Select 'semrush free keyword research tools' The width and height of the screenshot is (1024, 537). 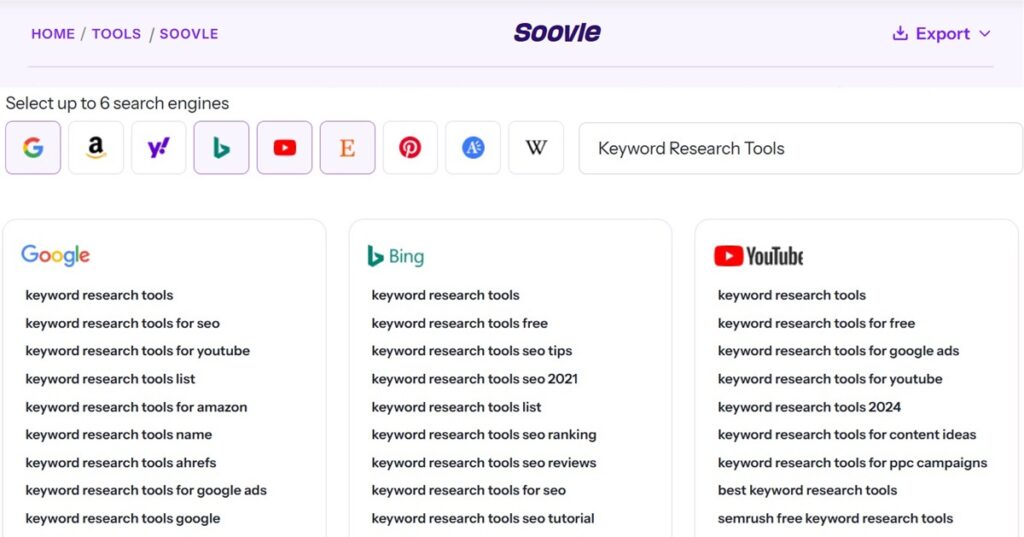pyautogui.click(x=835, y=518)
